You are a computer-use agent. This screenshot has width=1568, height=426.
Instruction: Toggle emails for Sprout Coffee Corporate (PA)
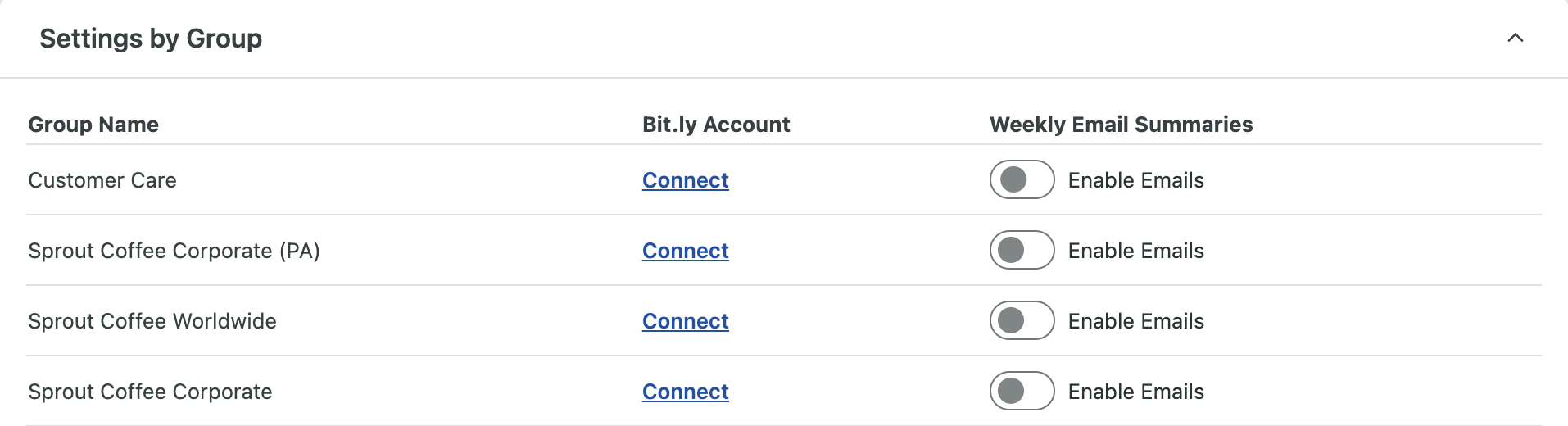point(1022,251)
